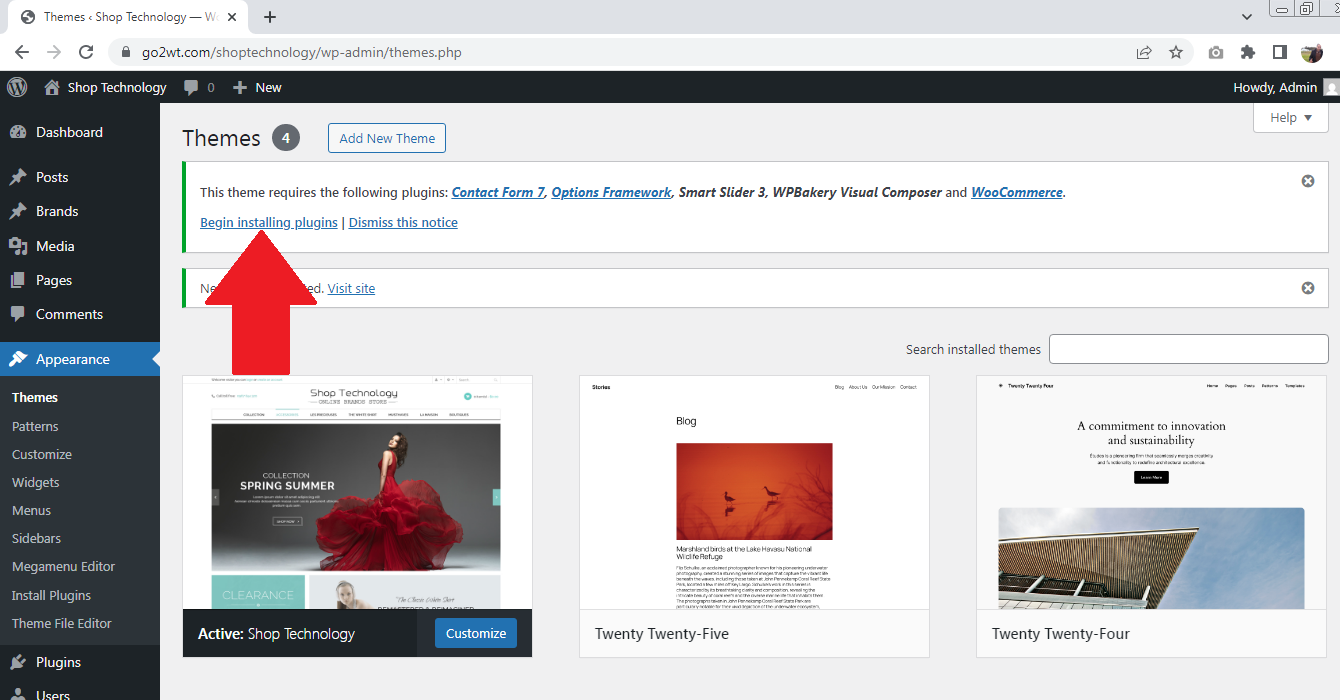Dismiss the required plugins notice with X

click(x=1307, y=181)
